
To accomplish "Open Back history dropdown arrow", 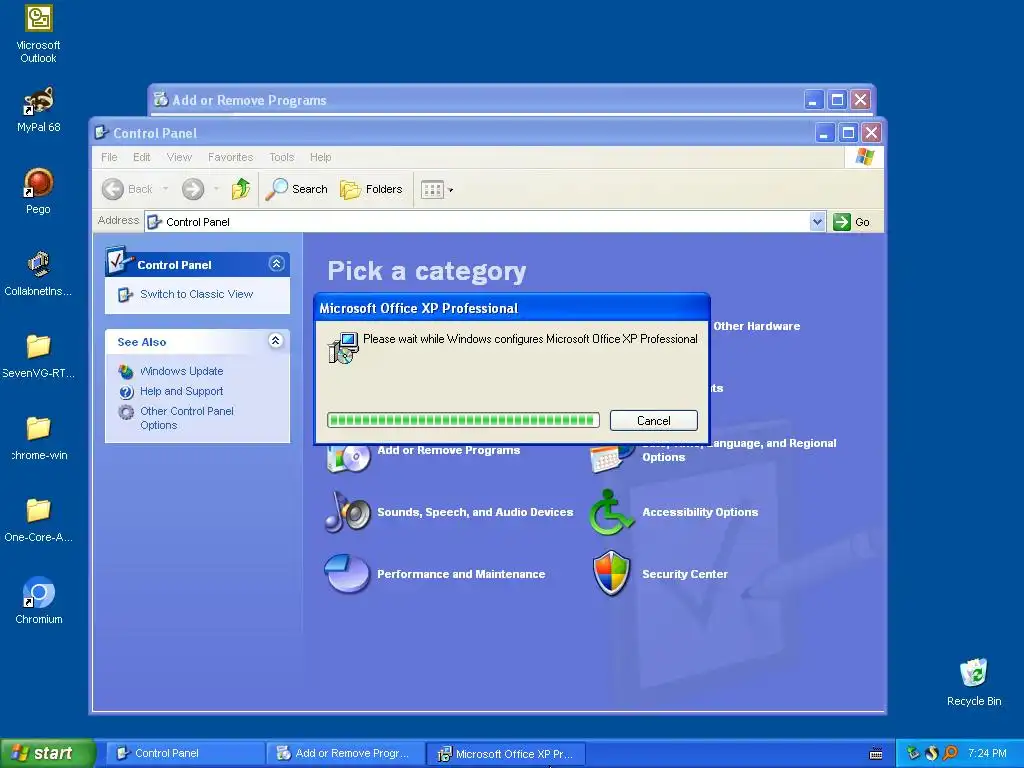I will tap(165, 189).
